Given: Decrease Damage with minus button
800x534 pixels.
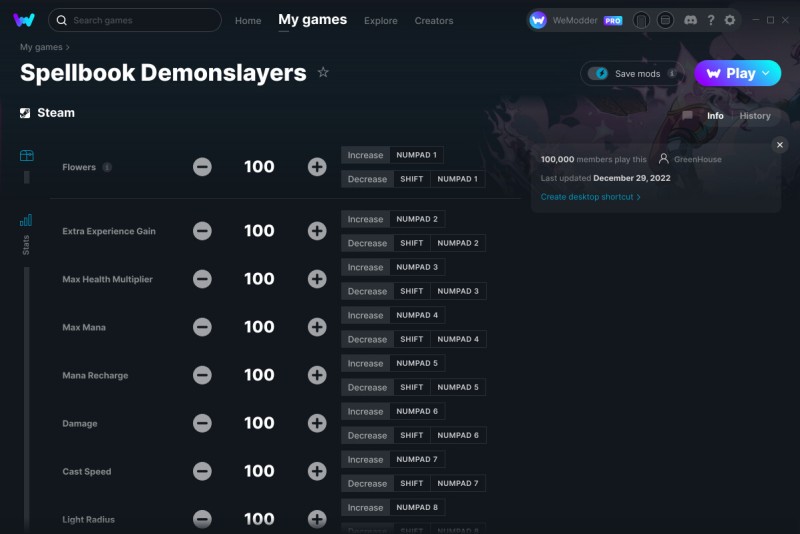Looking at the screenshot, I should coord(202,423).
